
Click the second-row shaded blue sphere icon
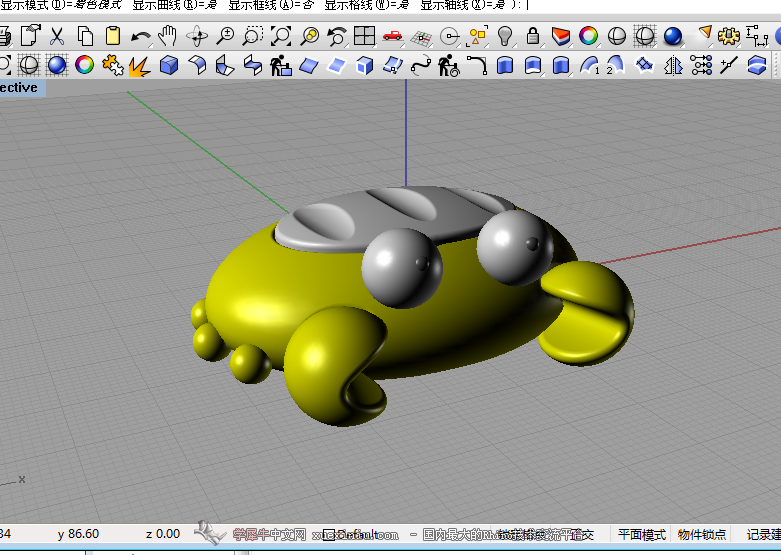coord(57,65)
